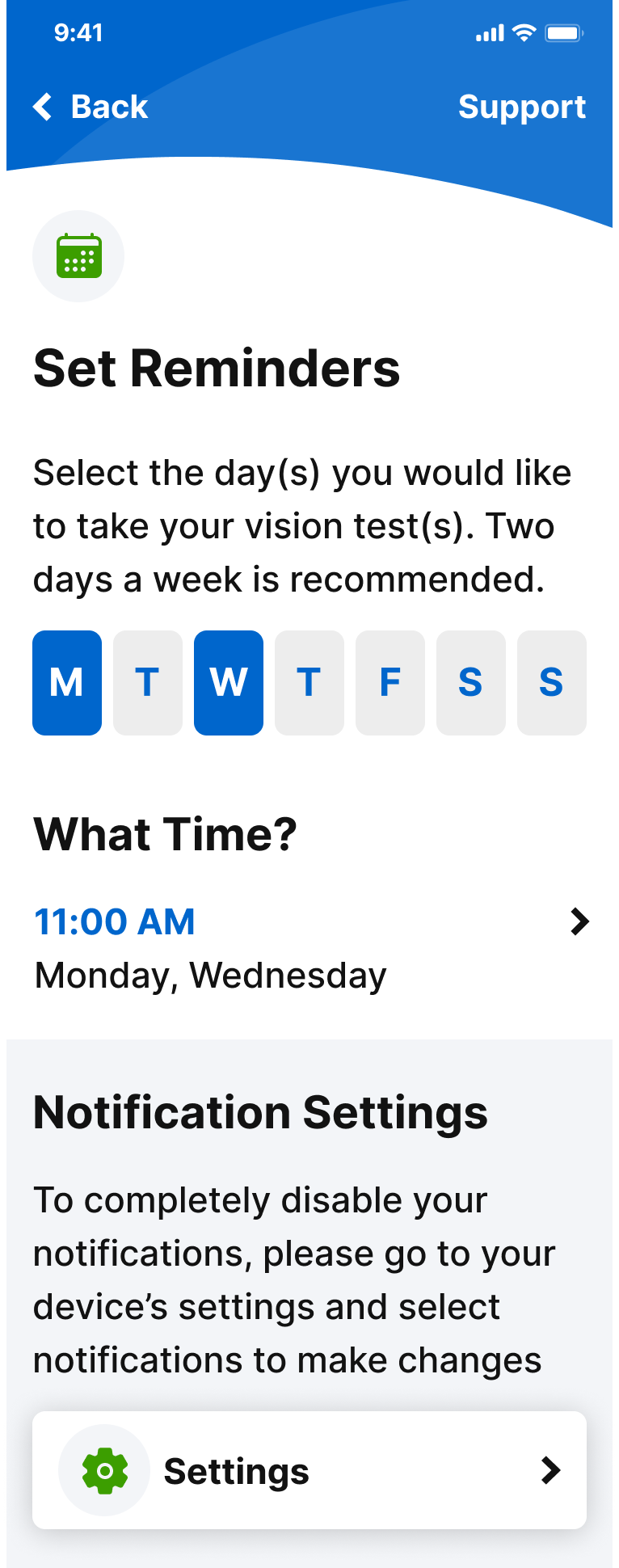Image resolution: width=619 pixels, height=1568 pixels.
Task: Click the green calendar icon
Action: (x=78, y=256)
